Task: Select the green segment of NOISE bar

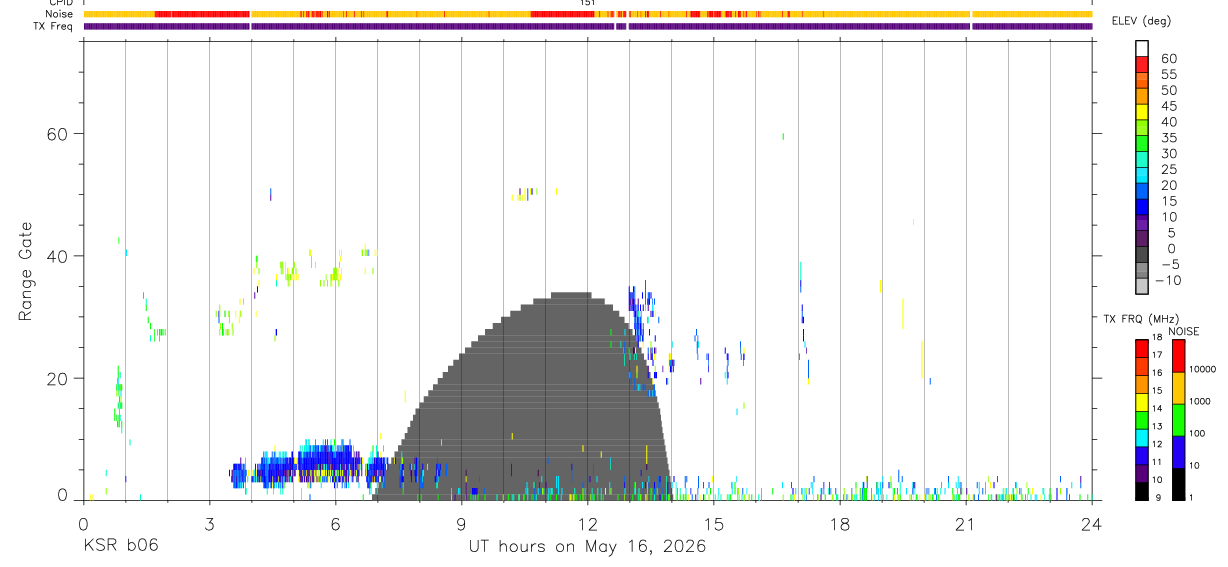Action: click(1178, 420)
